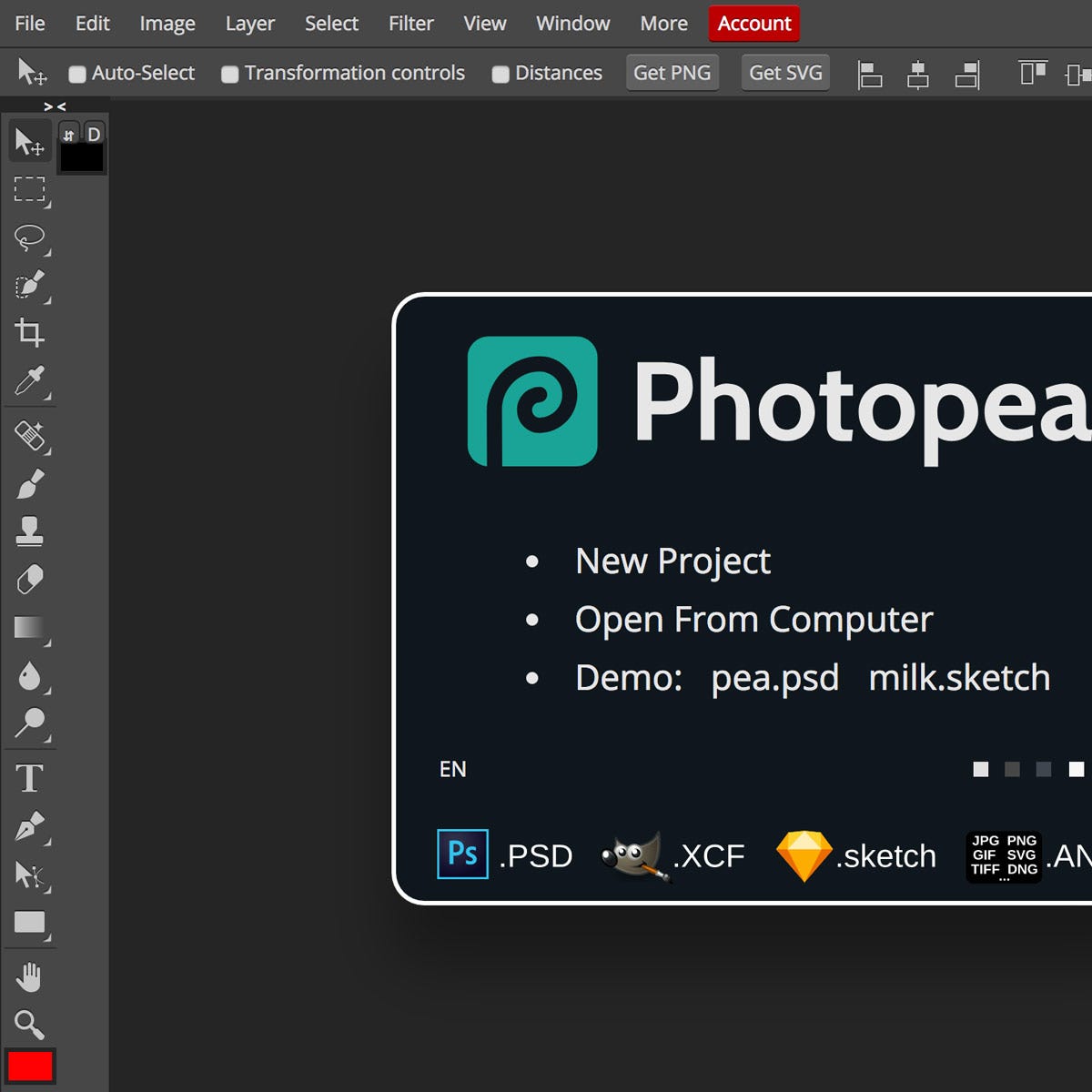Screen dimensions: 1092x1092
Task: Enable the Auto-Select checkbox
Action: coord(77,75)
